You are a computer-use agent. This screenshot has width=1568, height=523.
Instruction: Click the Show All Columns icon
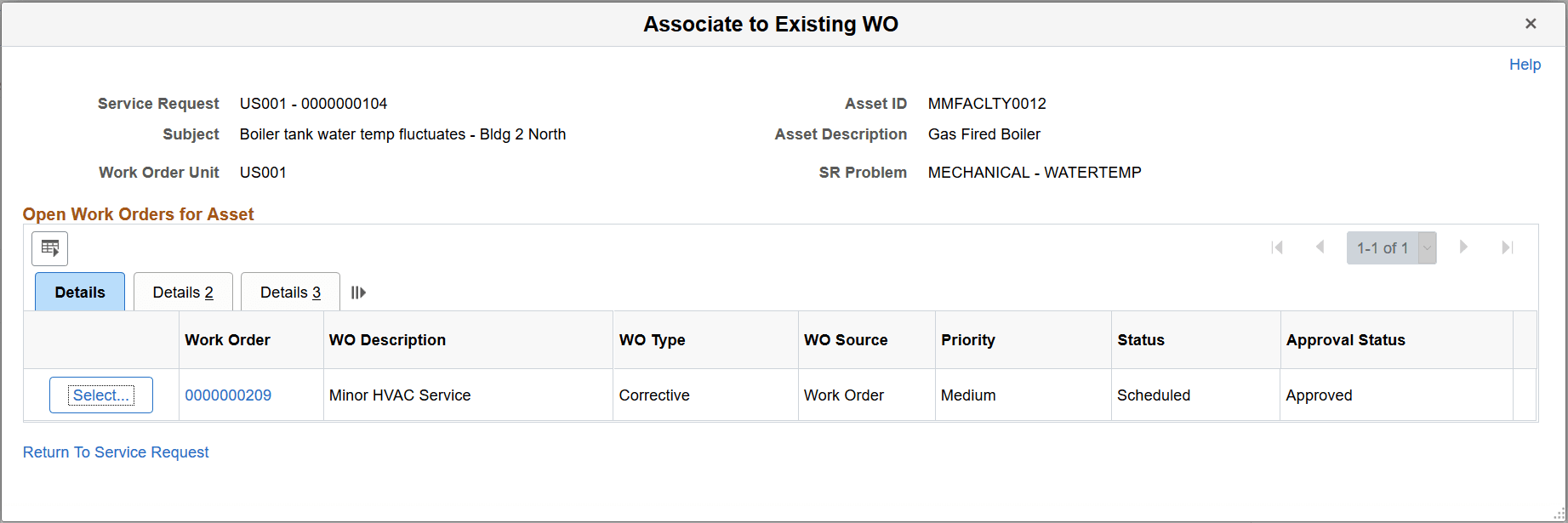pos(357,292)
